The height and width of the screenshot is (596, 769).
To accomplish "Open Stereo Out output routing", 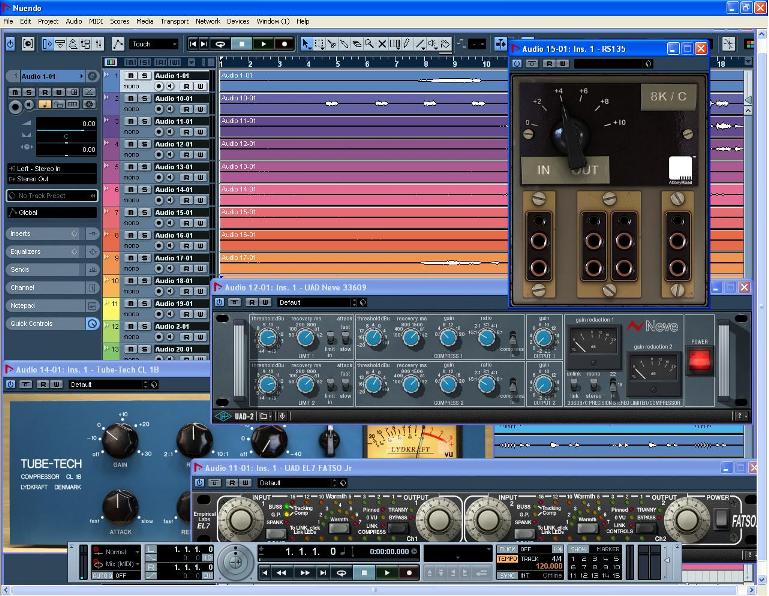I will [52, 179].
